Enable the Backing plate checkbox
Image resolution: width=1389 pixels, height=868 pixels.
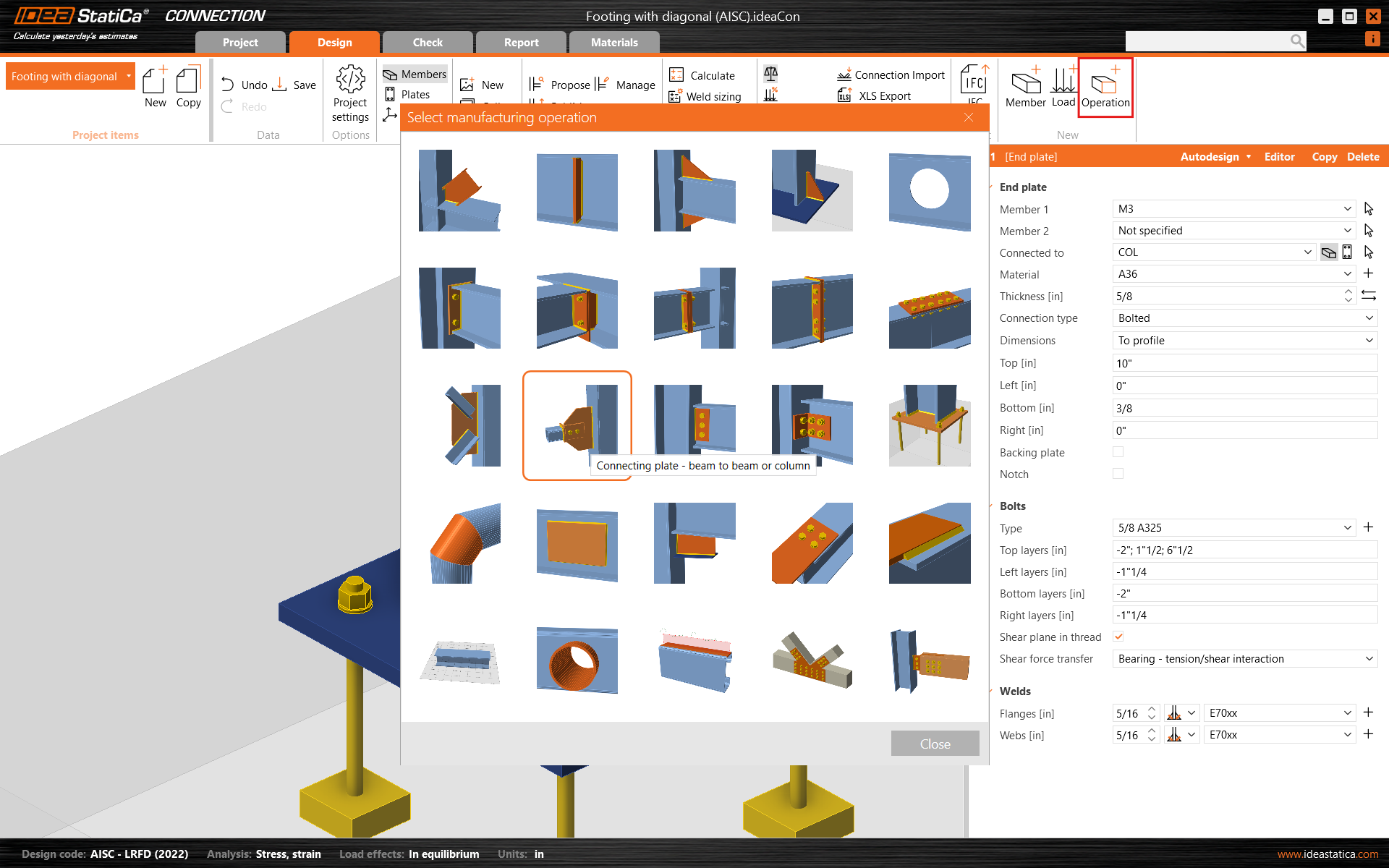tap(1118, 452)
